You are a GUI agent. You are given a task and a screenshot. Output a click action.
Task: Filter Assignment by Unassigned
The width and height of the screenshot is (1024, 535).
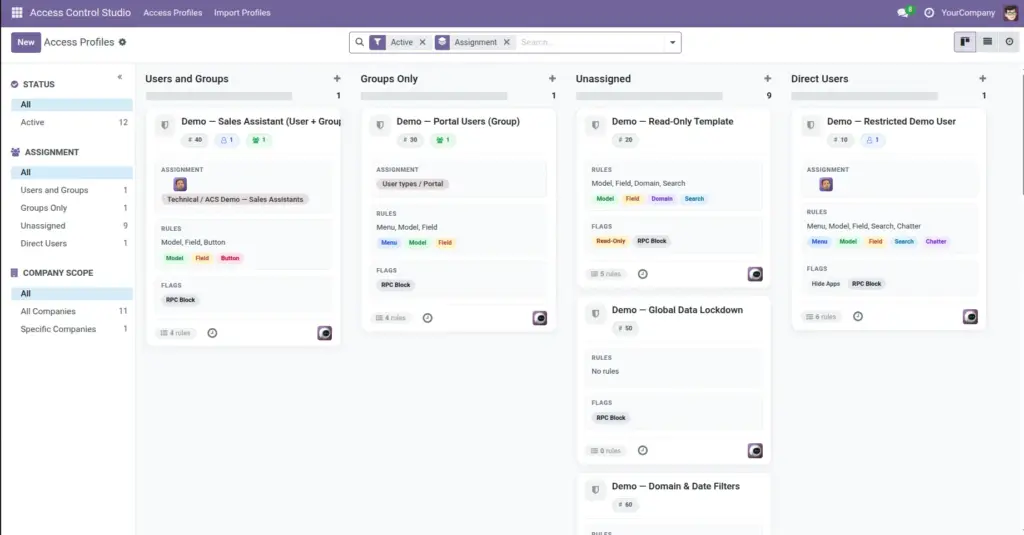click(72, 225)
